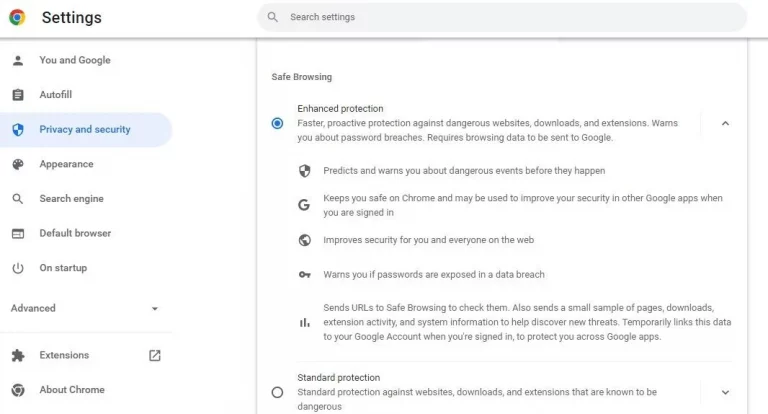This screenshot has width=768, height=414.
Task: Click the clipboard icon next to Autofill
Action: click(x=18, y=95)
